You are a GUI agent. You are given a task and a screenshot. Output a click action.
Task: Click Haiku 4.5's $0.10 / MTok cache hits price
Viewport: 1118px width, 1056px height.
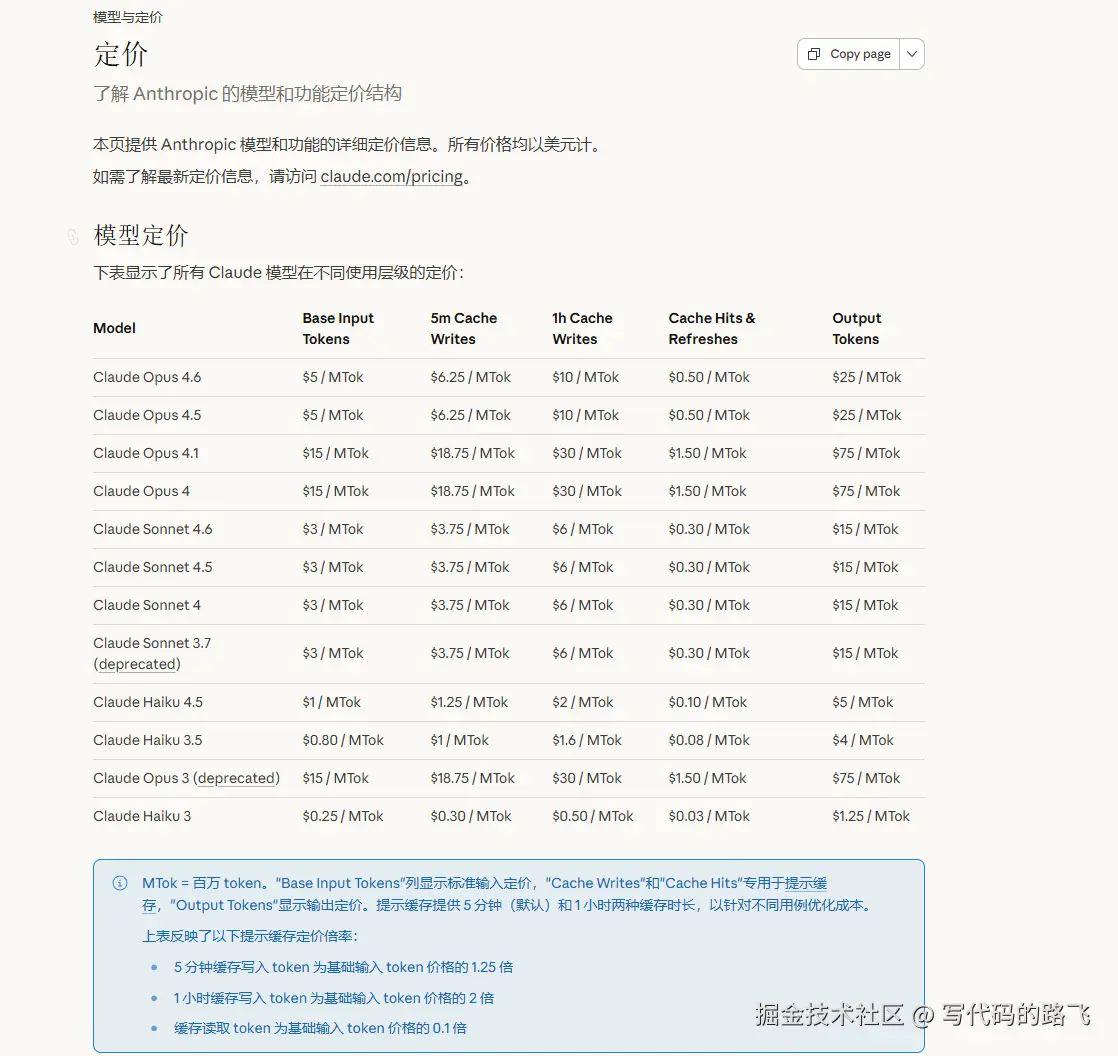click(x=707, y=702)
